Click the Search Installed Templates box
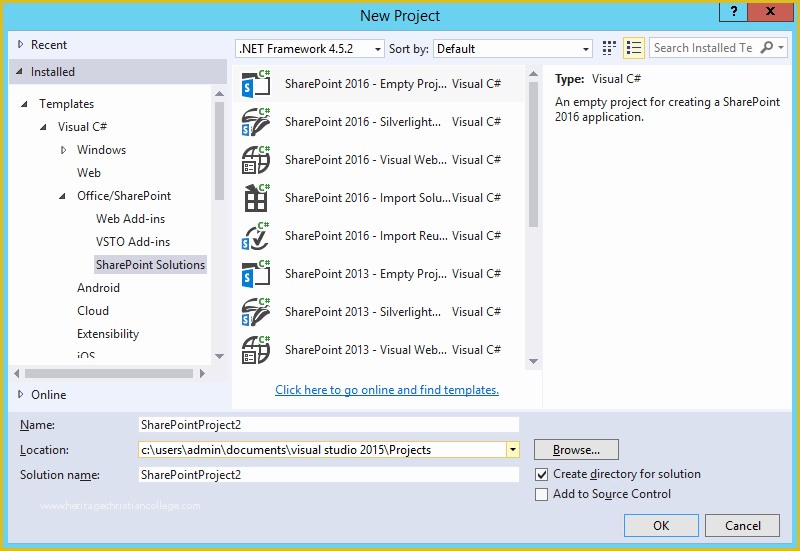Image resolution: width=800 pixels, height=551 pixels. click(x=704, y=47)
